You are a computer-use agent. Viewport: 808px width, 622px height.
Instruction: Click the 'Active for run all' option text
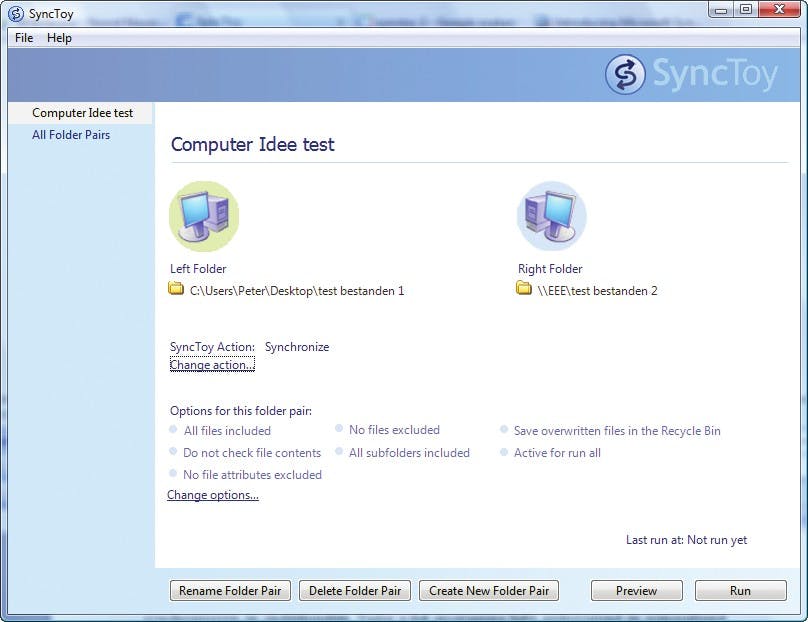pyautogui.click(x=557, y=453)
